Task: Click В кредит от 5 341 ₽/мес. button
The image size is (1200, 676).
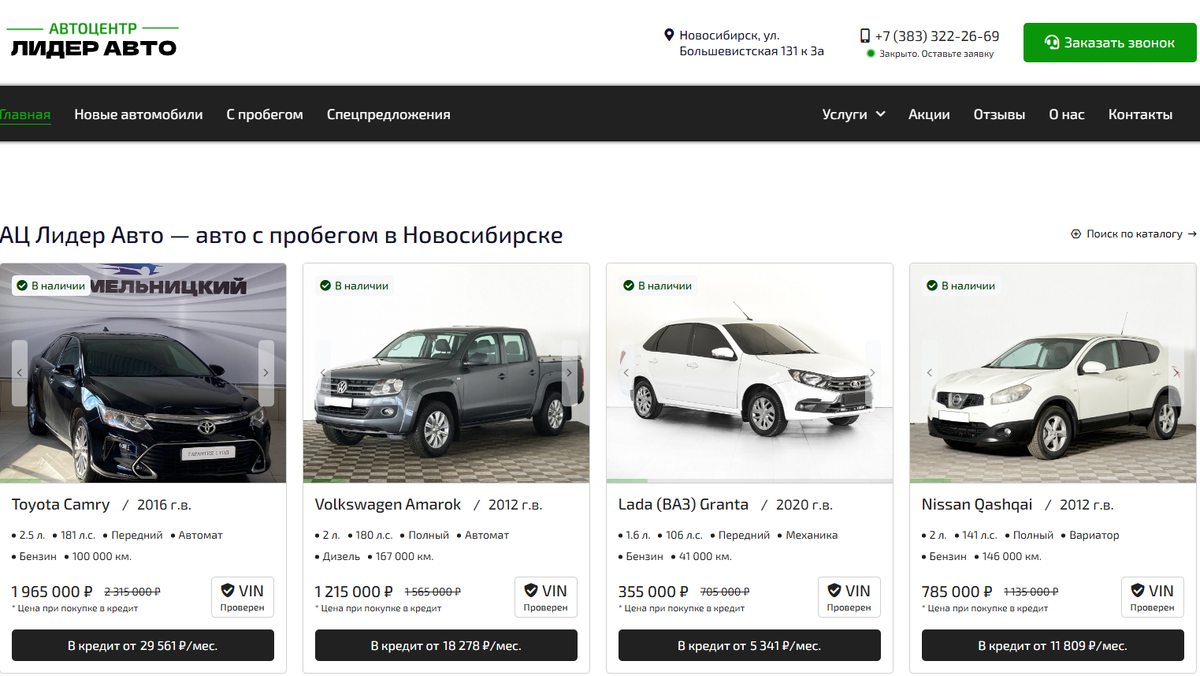Action: pyautogui.click(x=749, y=645)
